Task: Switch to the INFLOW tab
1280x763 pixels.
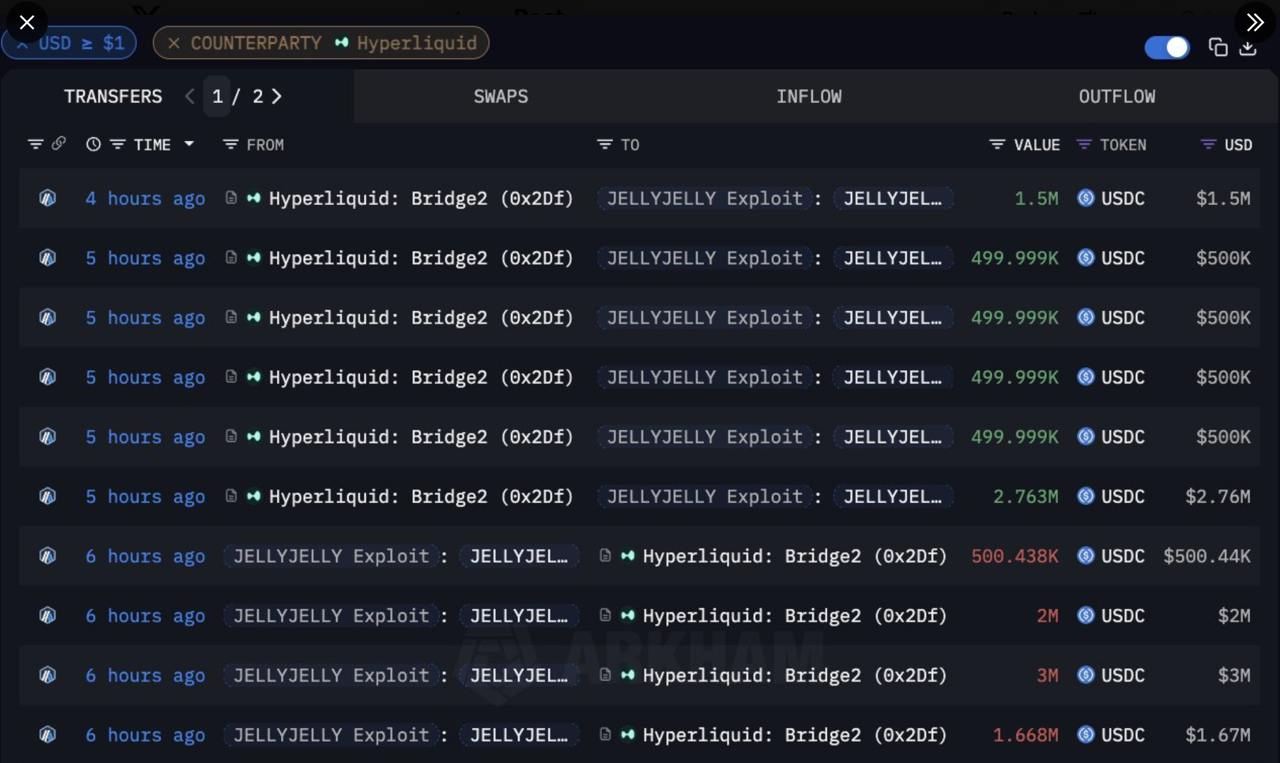Action: [x=809, y=96]
